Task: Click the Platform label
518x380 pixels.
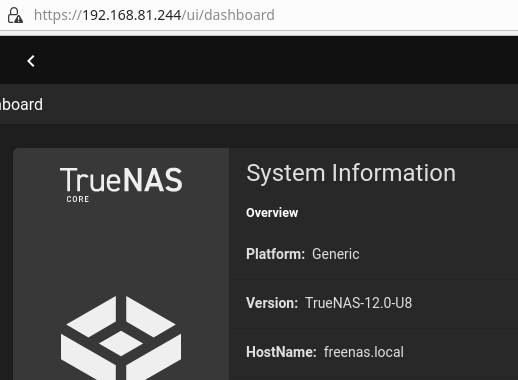Action: 275,254
